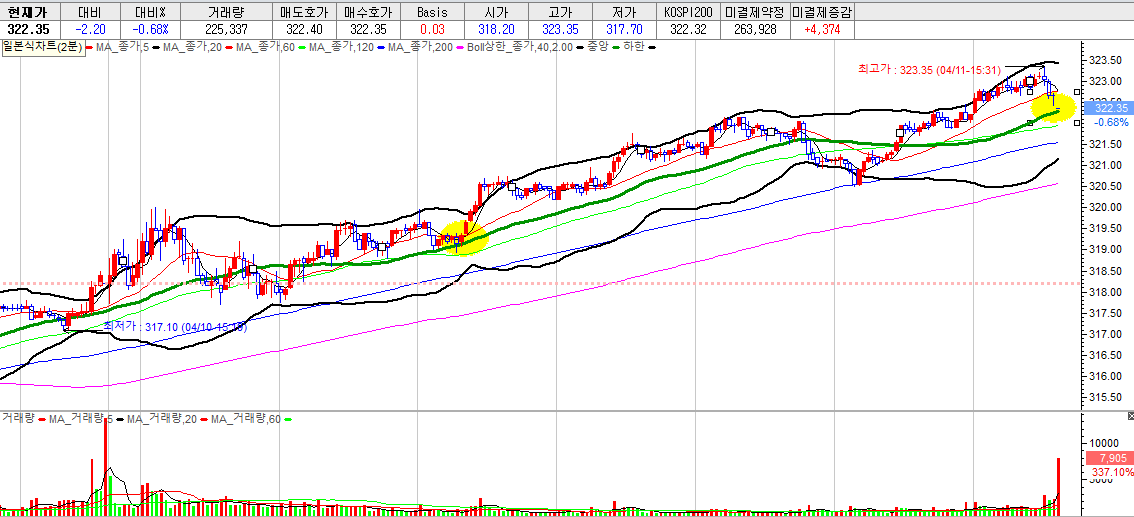Click the 최고가 : 323.35 chart annotation
This screenshot has width=1134, height=517.
[x=928, y=69]
